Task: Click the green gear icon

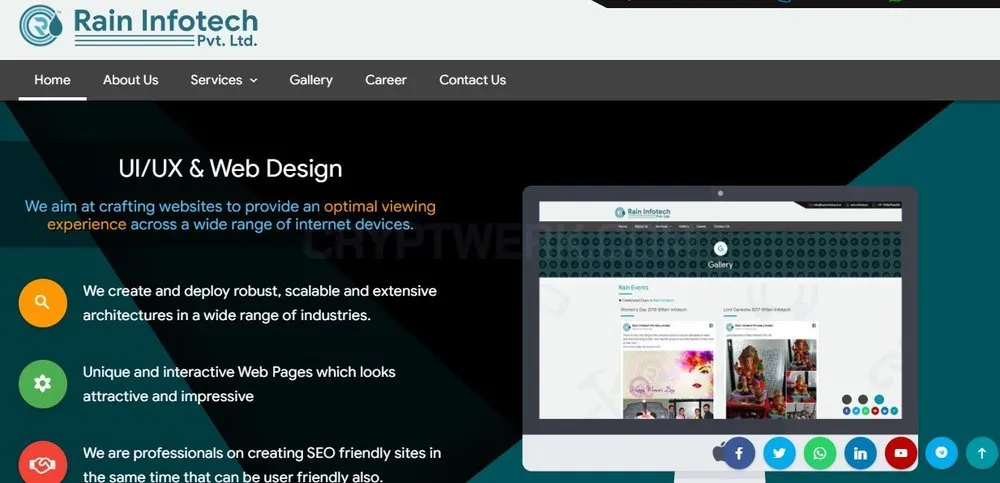Action: [x=43, y=383]
